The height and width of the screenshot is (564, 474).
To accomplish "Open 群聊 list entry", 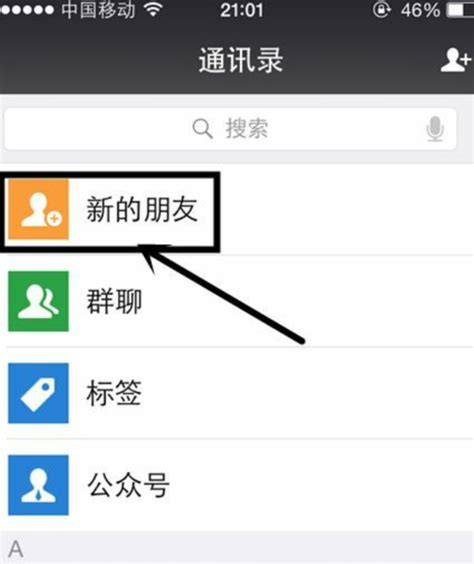I will 237,301.
